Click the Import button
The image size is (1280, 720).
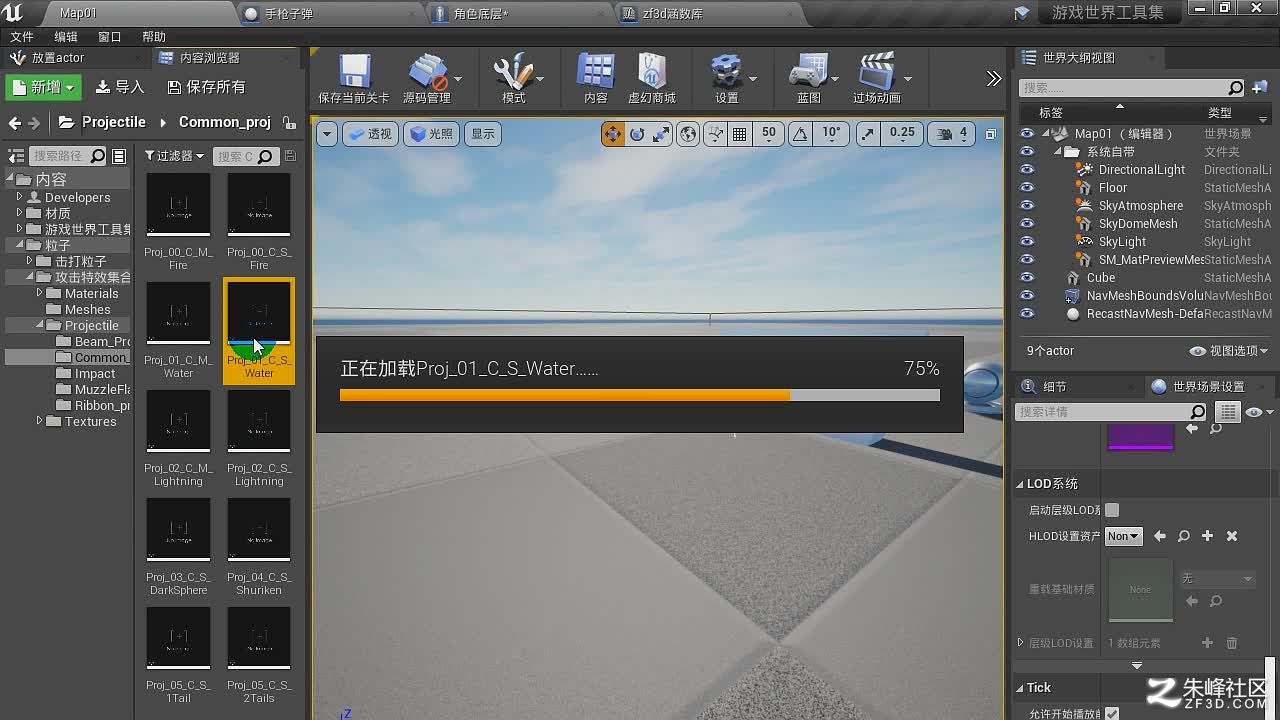point(121,87)
